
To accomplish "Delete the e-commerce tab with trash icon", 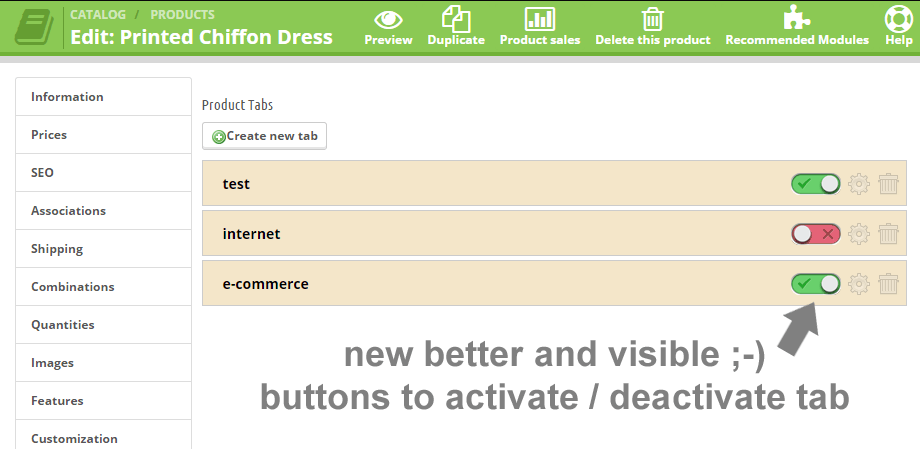I will tap(888, 283).
